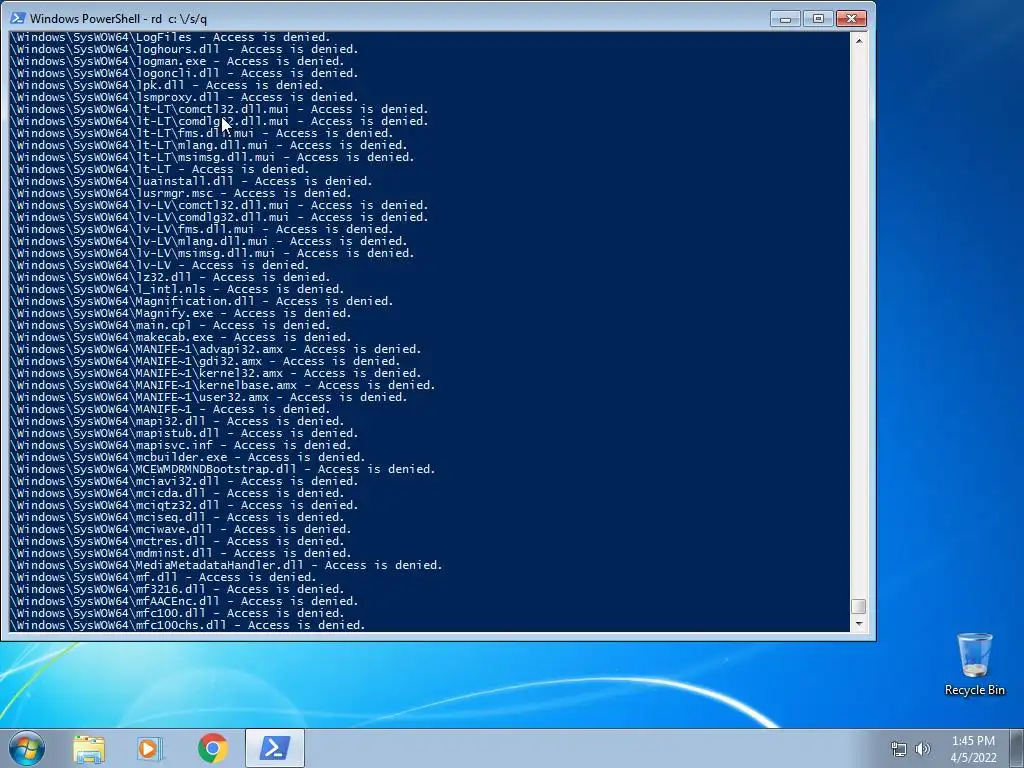Select the PowerShell taskbar button
1024x768 pixels.
point(275,748)
